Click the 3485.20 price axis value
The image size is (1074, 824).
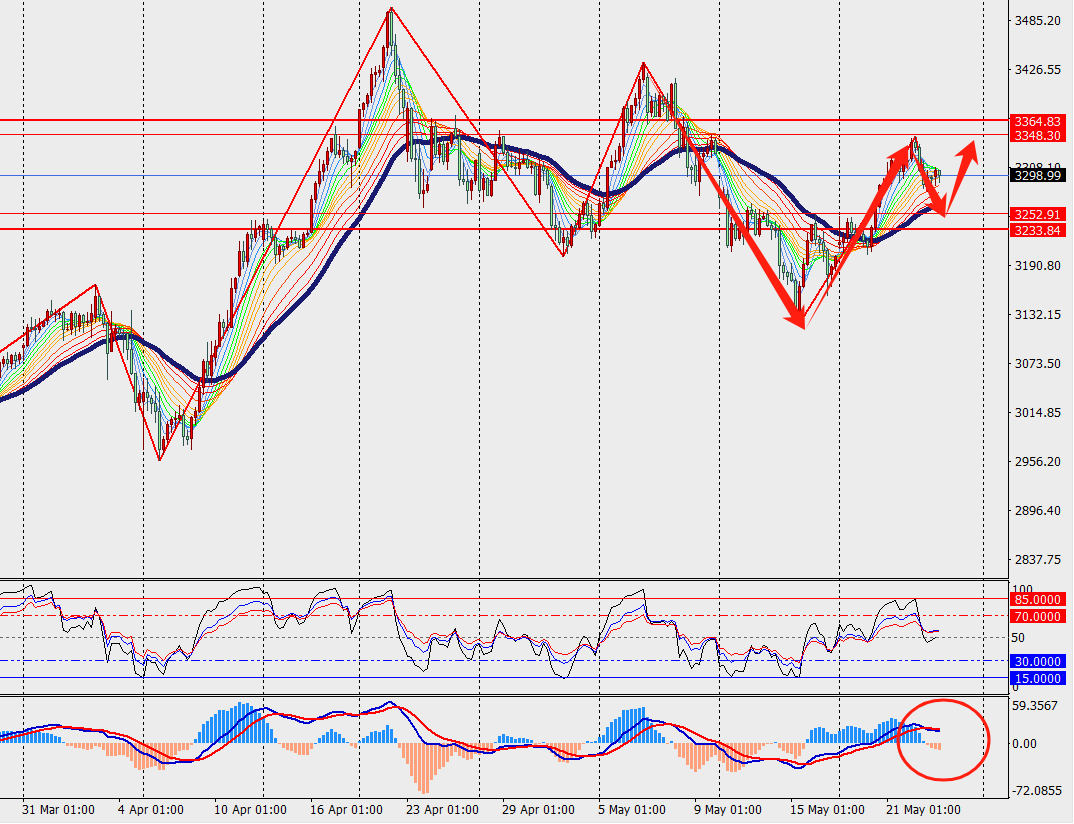click(x=1036, y=21)
